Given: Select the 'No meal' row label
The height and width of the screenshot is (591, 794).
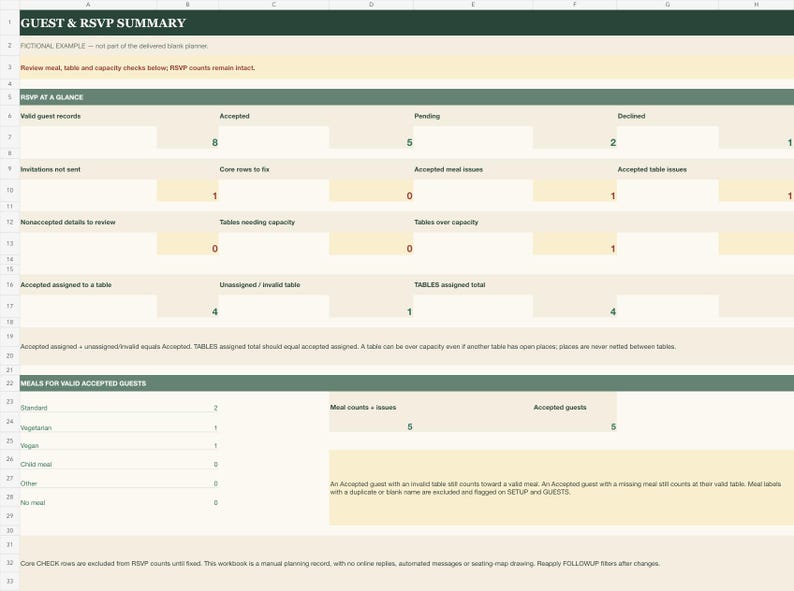Looking at the screenshot, I should (x=33, y=503).
